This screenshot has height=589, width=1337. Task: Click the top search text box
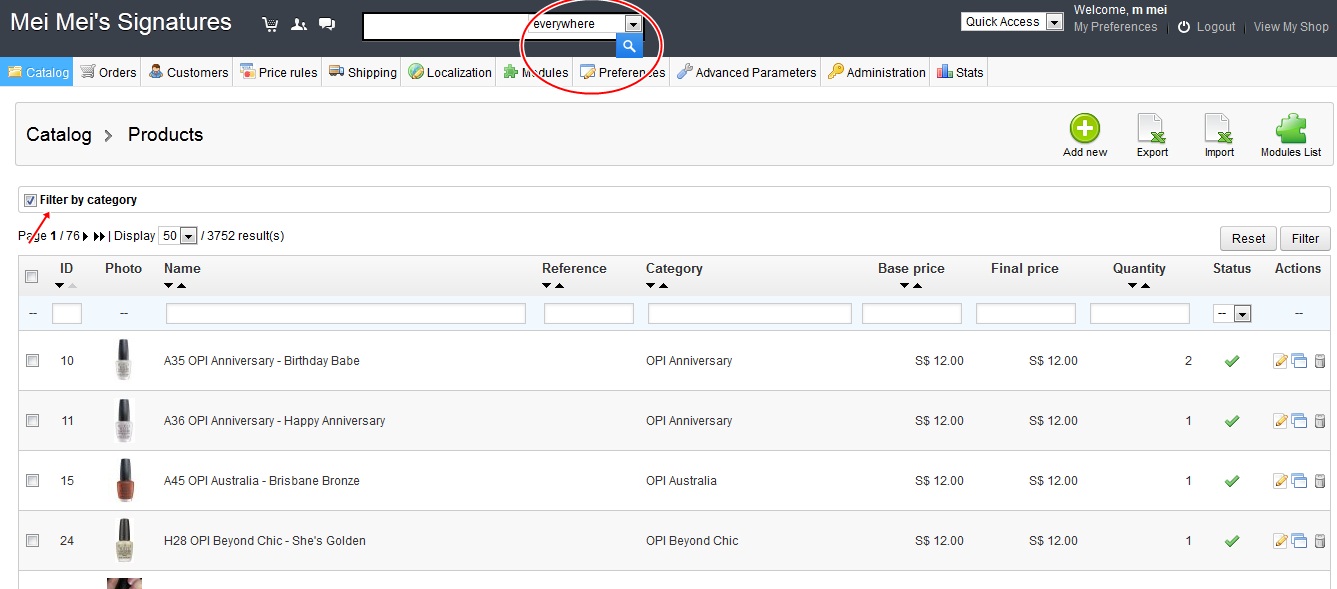[446, 27]
